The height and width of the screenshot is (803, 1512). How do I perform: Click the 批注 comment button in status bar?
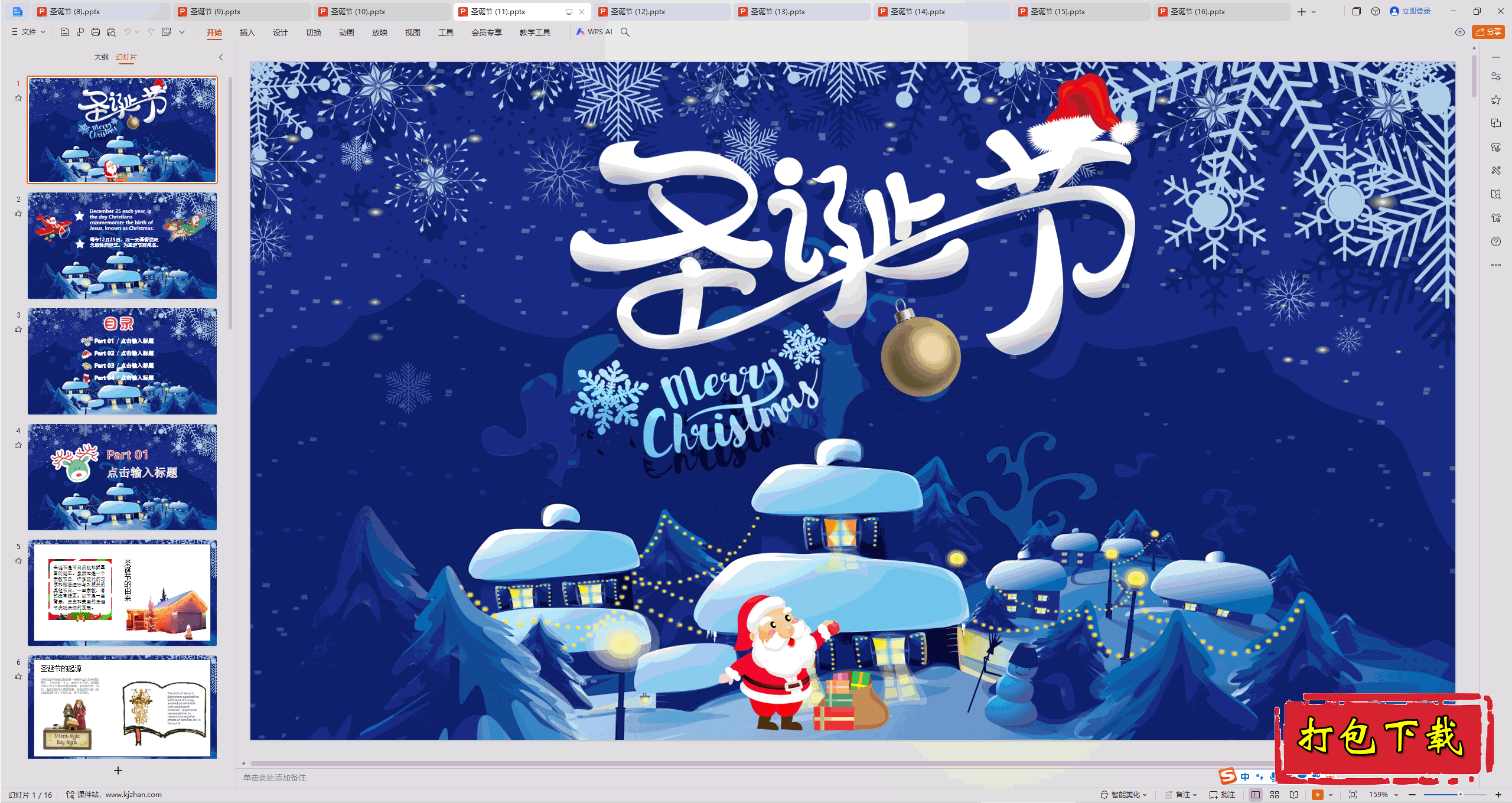coord(1223,795)
